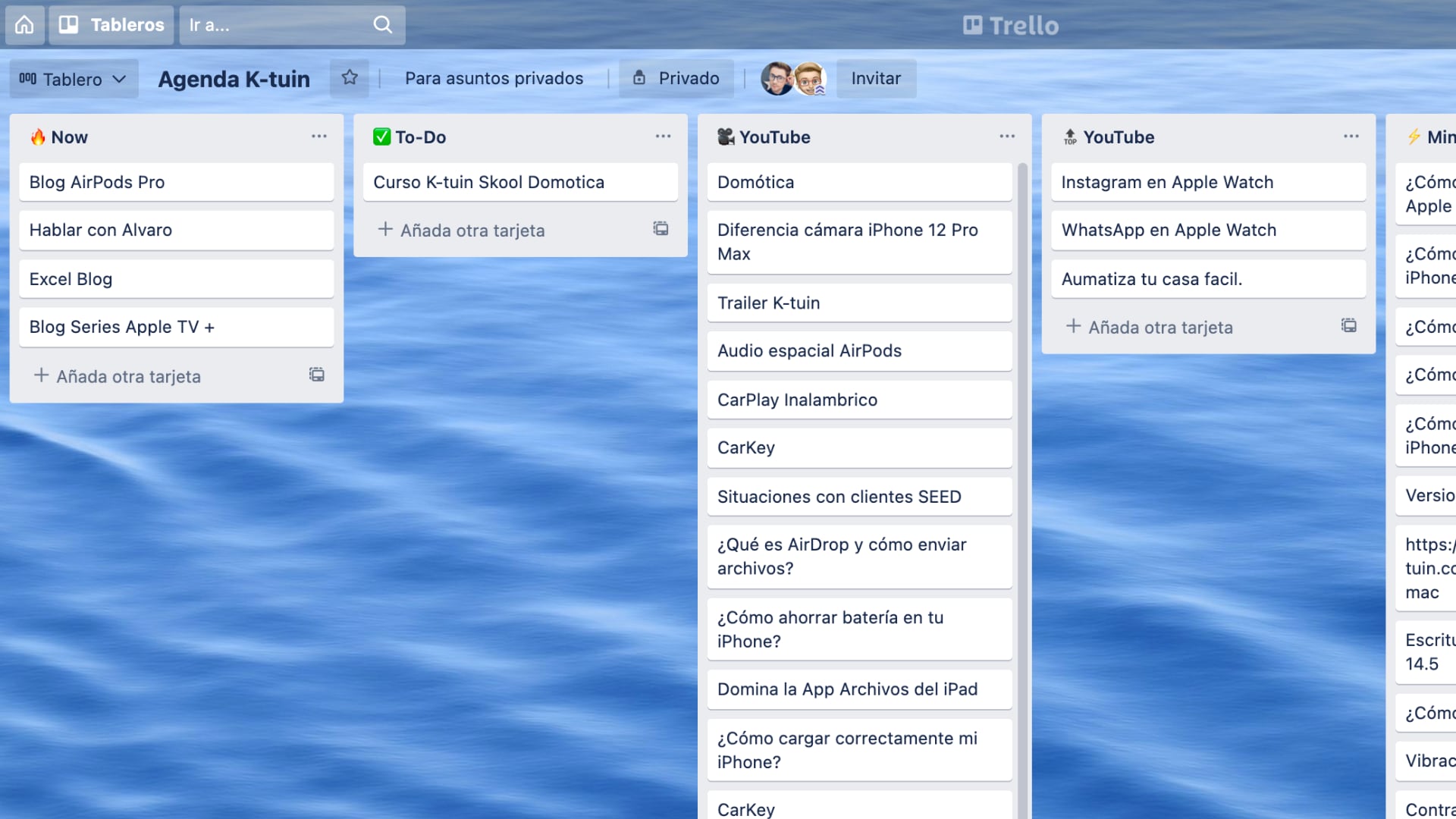Open 'WhatsApp en Apple Watch' card

point(1208,231)
